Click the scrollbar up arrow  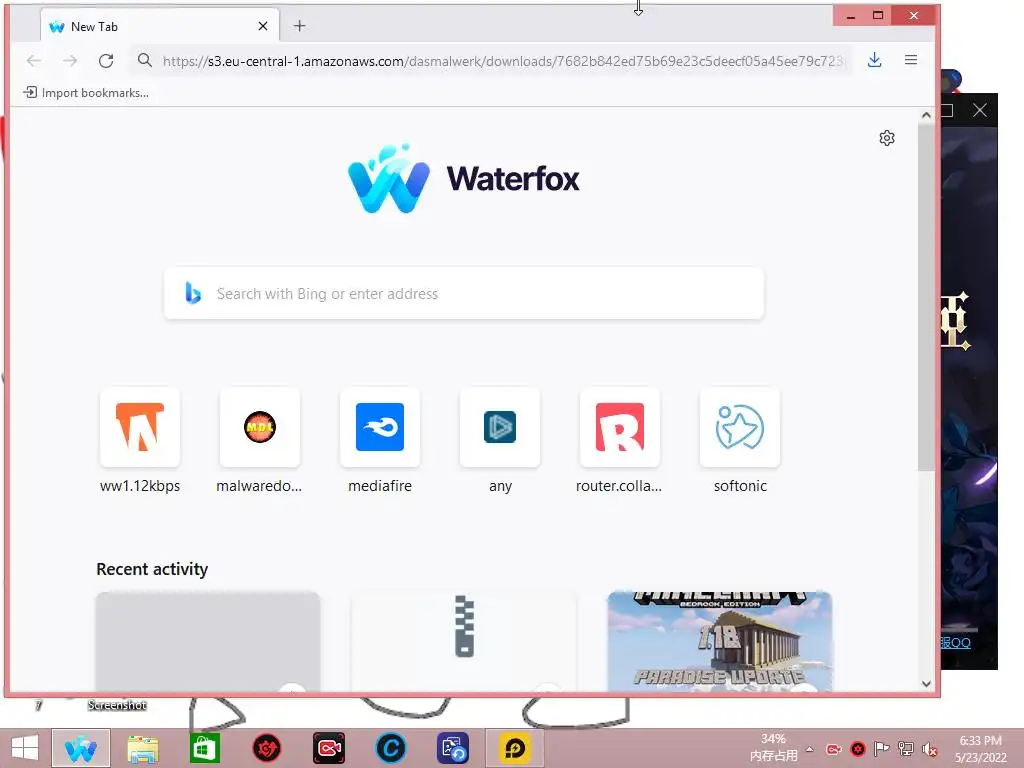pos(926,116)
